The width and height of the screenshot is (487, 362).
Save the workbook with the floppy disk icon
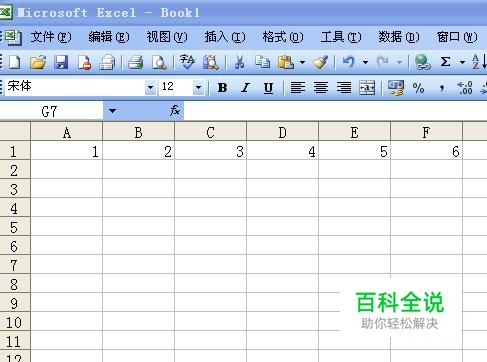click(x=61, y=62)
